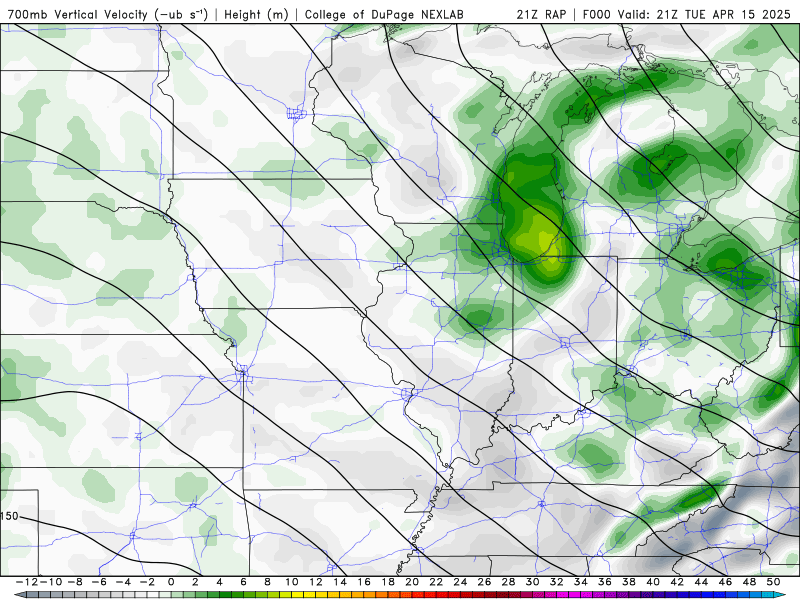
Task: Click the '-8' colorbar value
Action: [75, 582]
